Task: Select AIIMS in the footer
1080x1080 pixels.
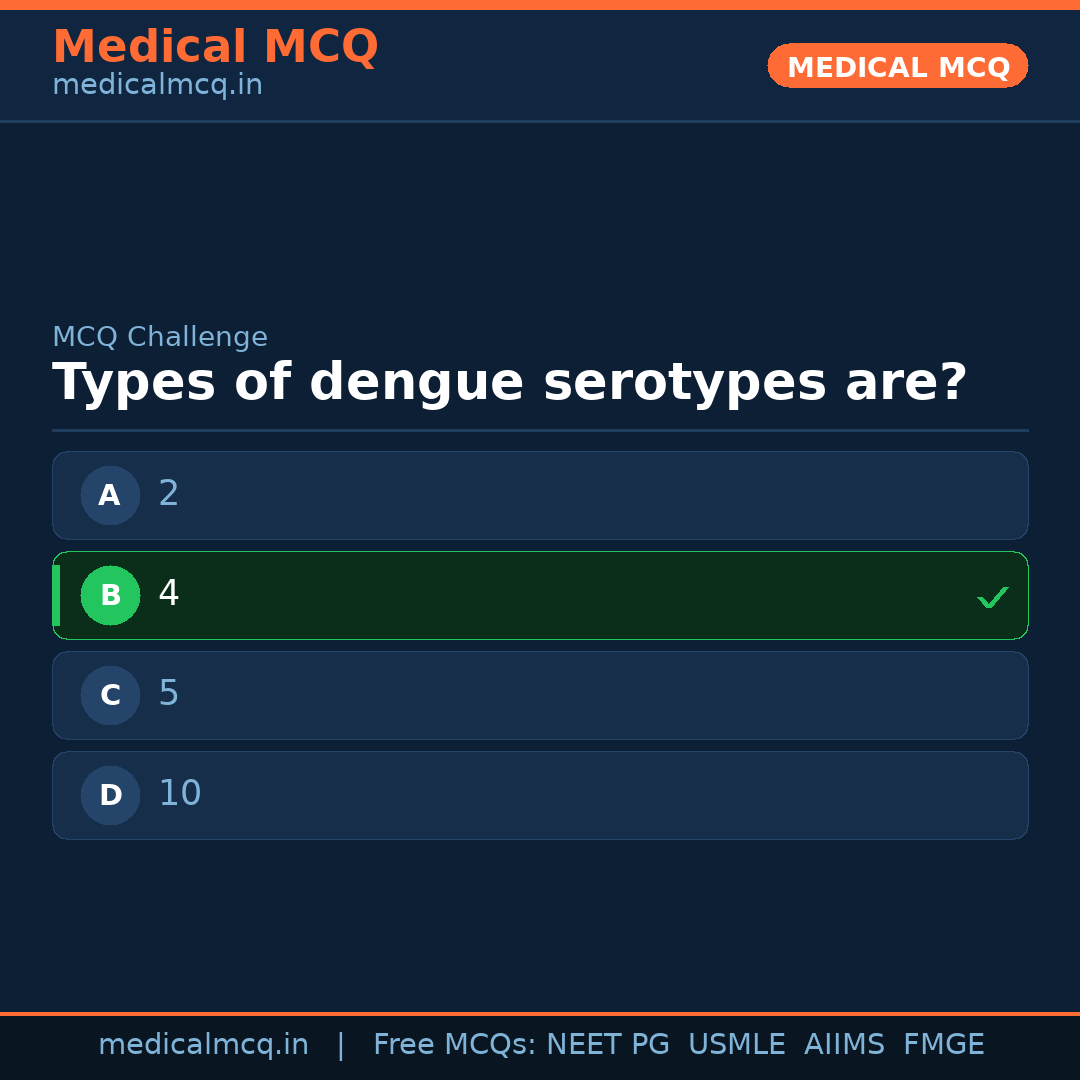Action: tap(844, 1045)
